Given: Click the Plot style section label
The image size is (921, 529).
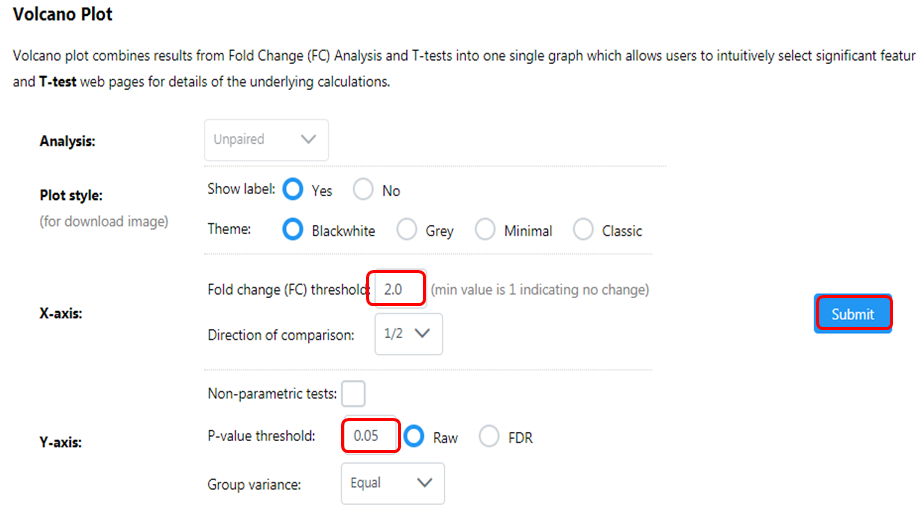Looking at the screenshot, I should (71, 195).
